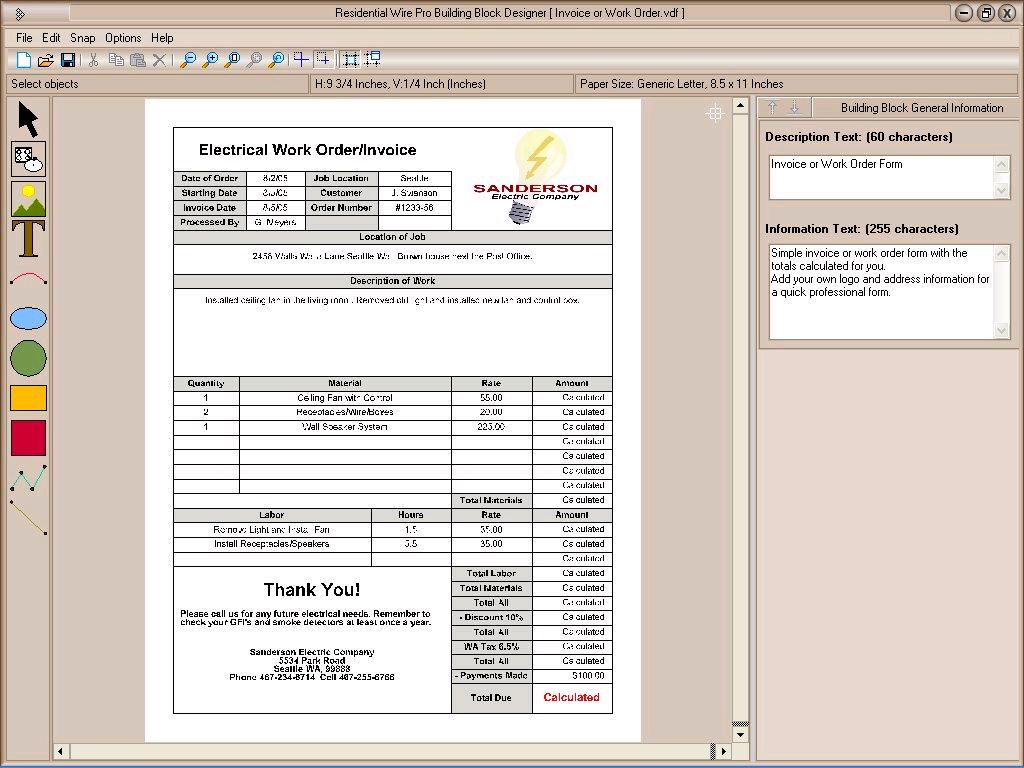Click the Description Text scroll down arrow
Image resolution: width=1024 pixels, height=768 pixels.
(x=1002, y=191)
